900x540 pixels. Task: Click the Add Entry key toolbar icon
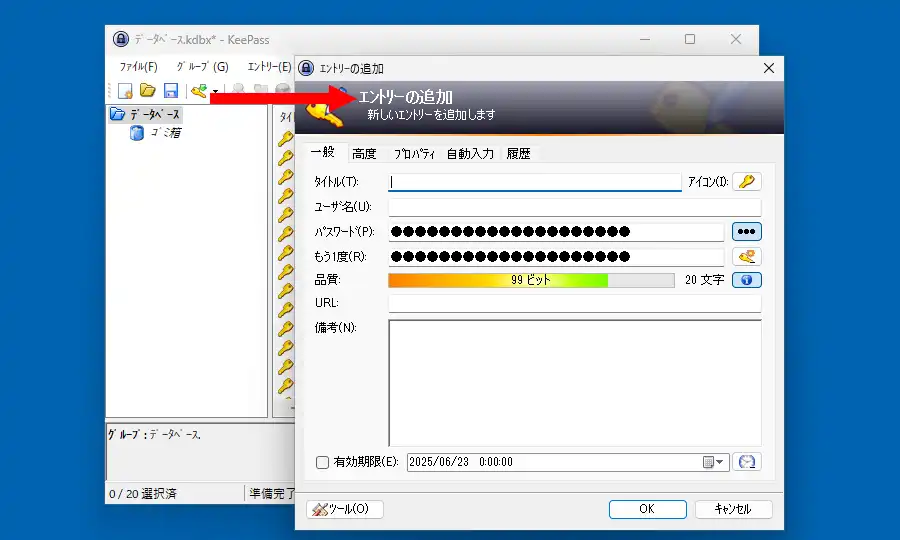point(199,91)
